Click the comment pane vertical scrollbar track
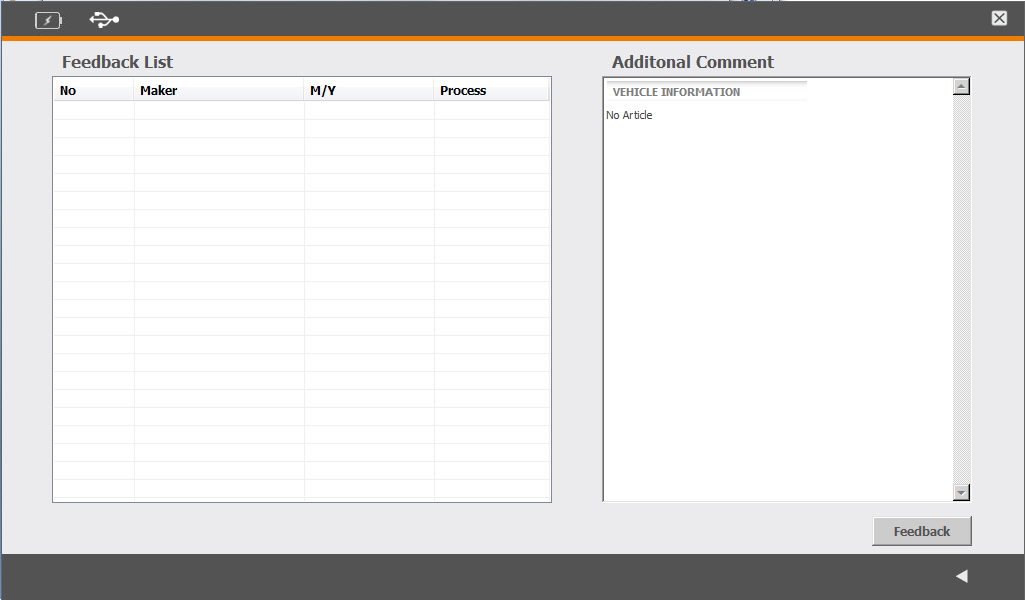 click(x=961, y=290)
